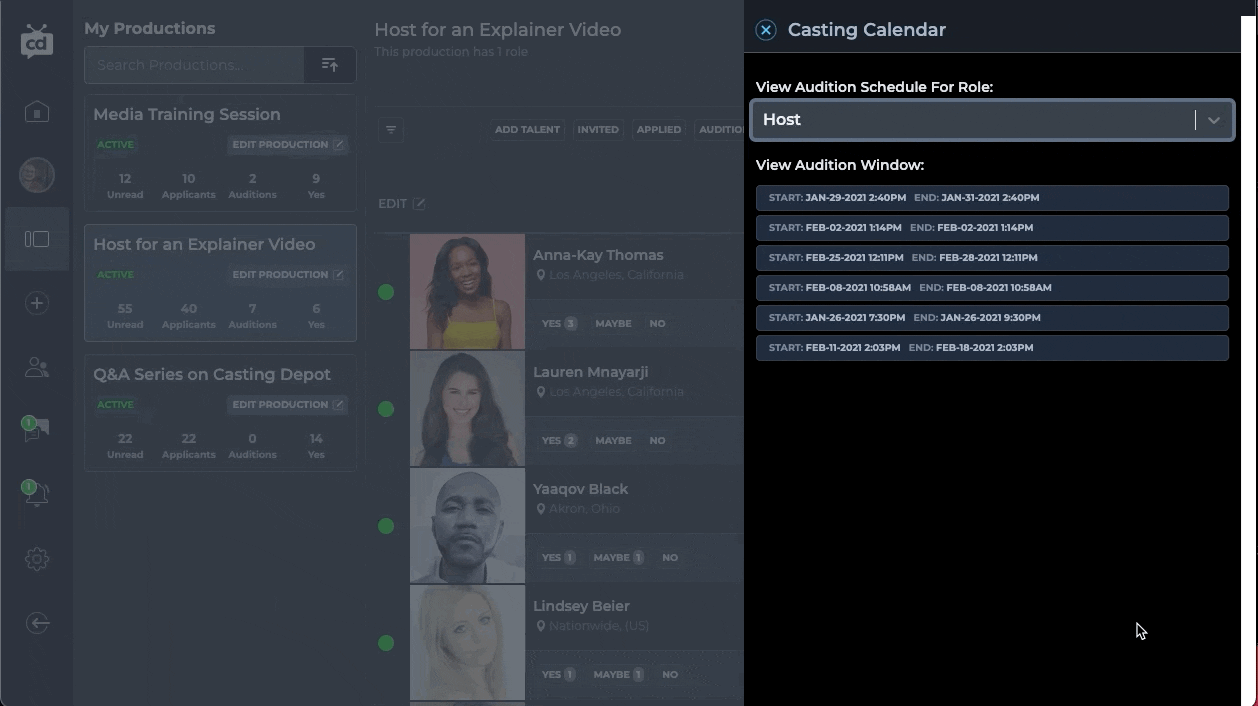This screenshot has width=1258, height=706.
Task: Click Anna-Kay Thomas's headshot thumbnail
Action: [467, 292]
